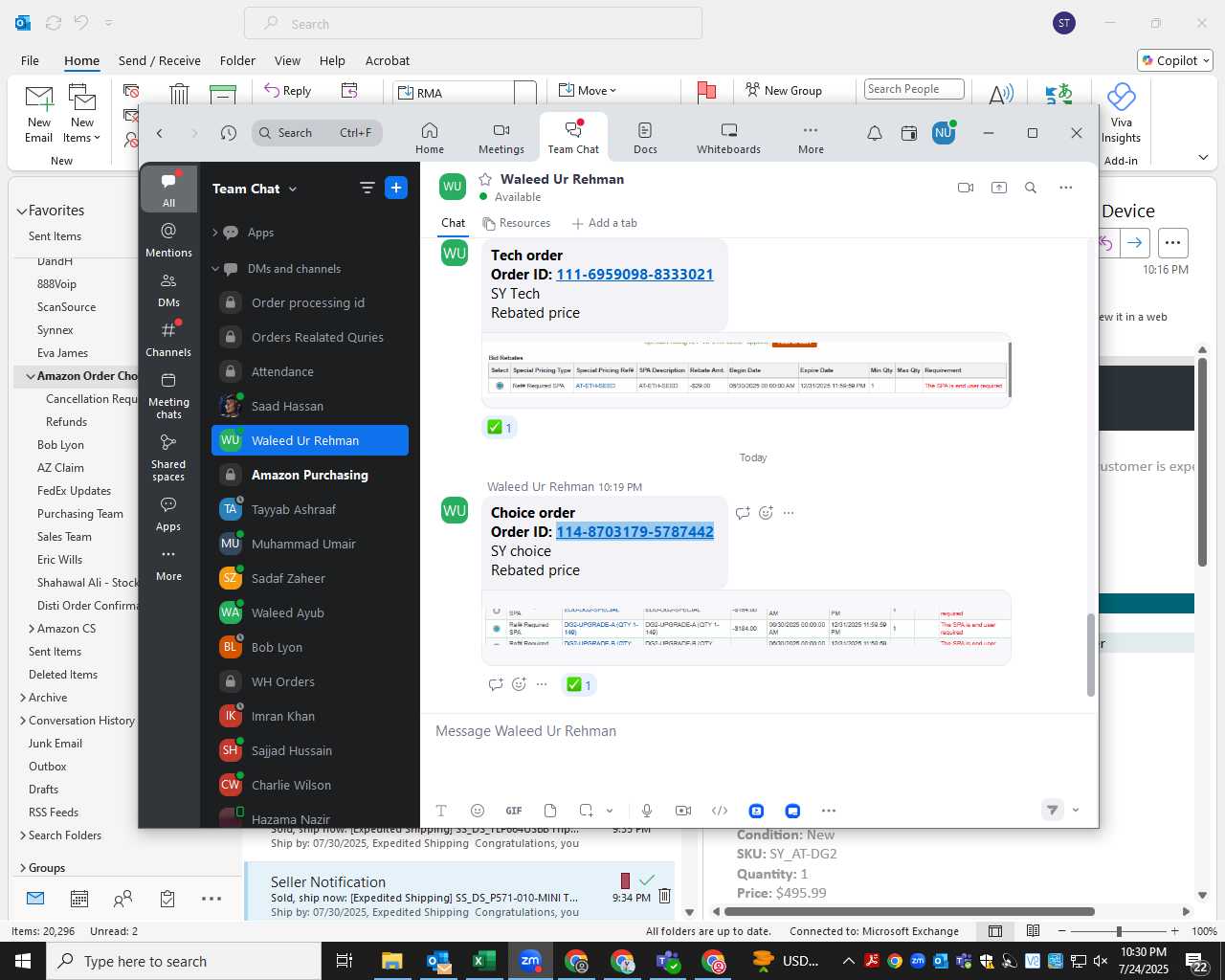The image size is (1225, 980).
Task: Record video message icon in composer
Action: pyautogui.click(x=683, y=811)
